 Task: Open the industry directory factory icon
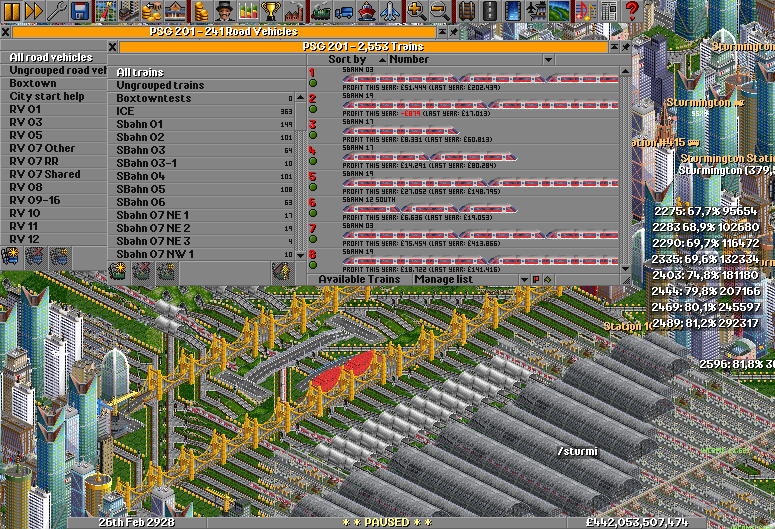293,11
